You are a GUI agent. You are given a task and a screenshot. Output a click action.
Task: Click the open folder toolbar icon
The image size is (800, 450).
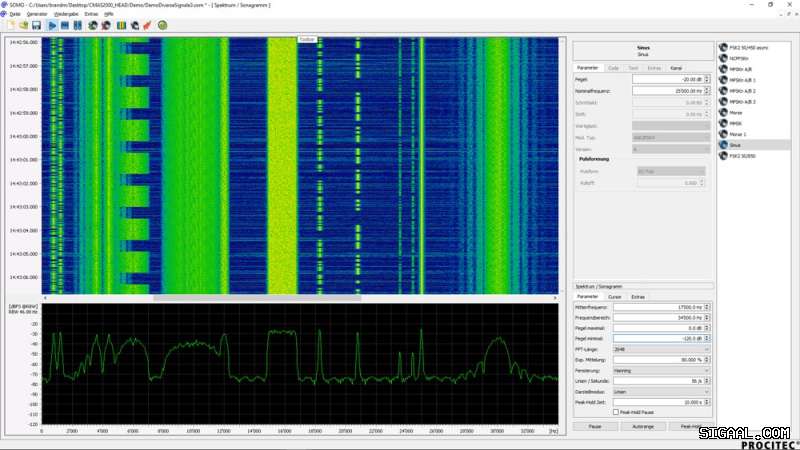click(24, 25)
